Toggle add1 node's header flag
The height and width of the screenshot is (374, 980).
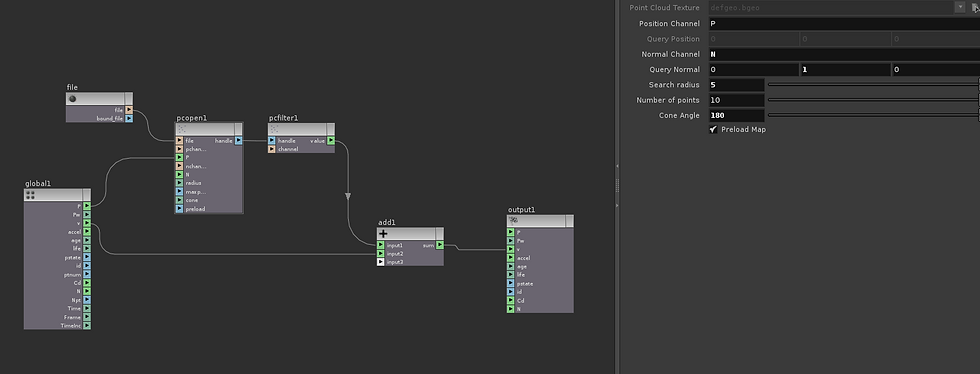point(439,234)
